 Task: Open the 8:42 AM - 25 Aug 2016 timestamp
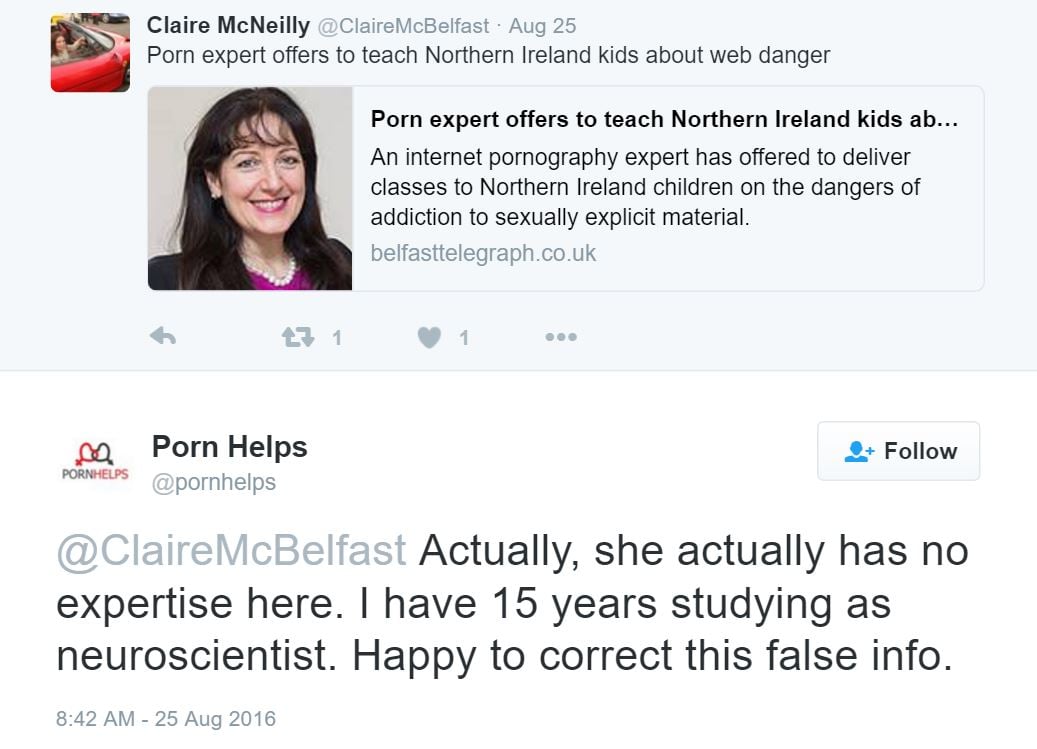(165, 718)
